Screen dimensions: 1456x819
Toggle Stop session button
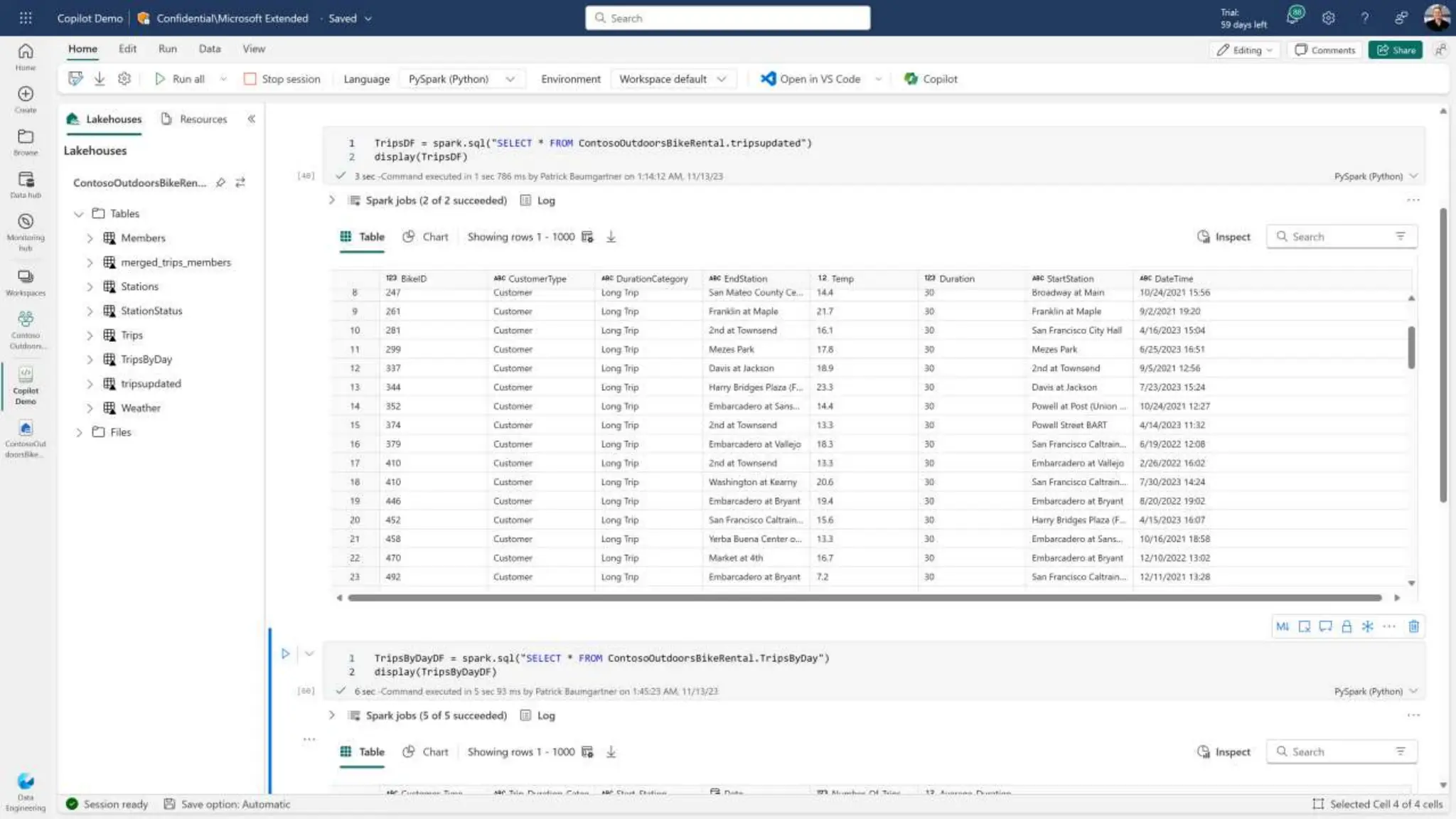[282, 79]
